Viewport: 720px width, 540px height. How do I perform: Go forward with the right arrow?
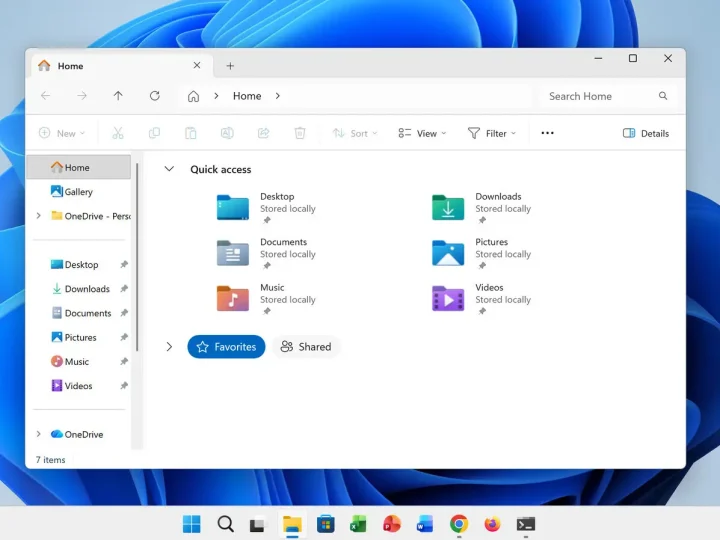(82, 96)
